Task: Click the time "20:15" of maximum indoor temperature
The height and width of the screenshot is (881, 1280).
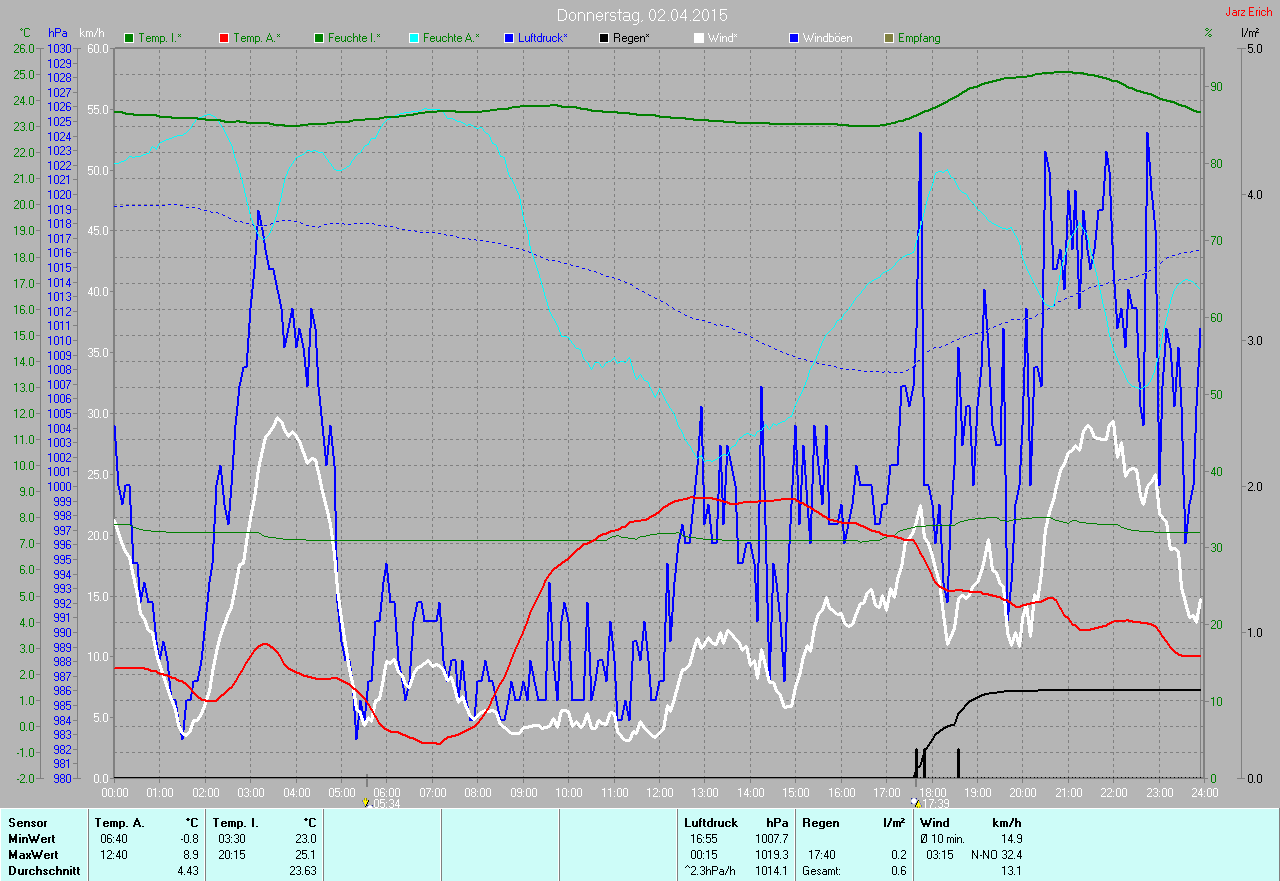Action: [x=233, y=855]
